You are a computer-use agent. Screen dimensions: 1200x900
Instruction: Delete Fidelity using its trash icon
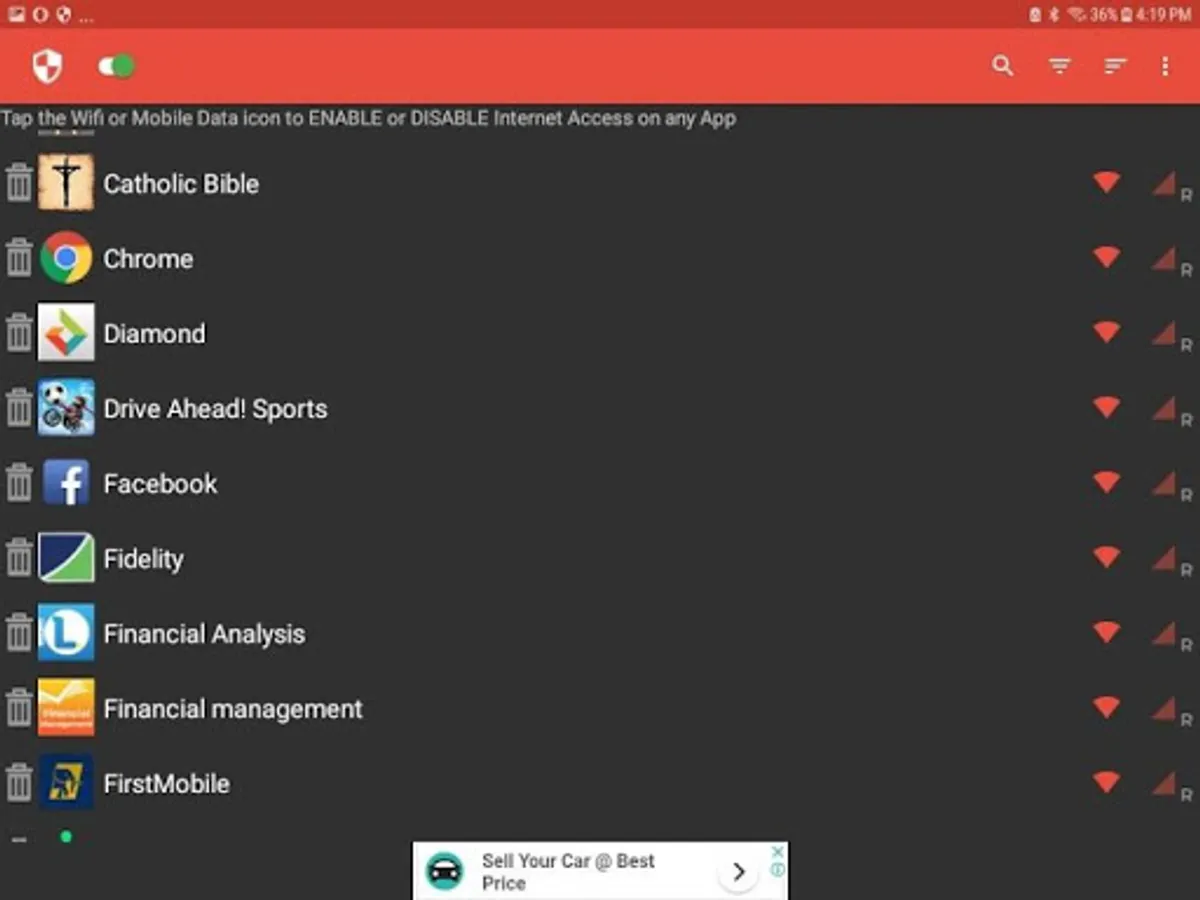19,558
